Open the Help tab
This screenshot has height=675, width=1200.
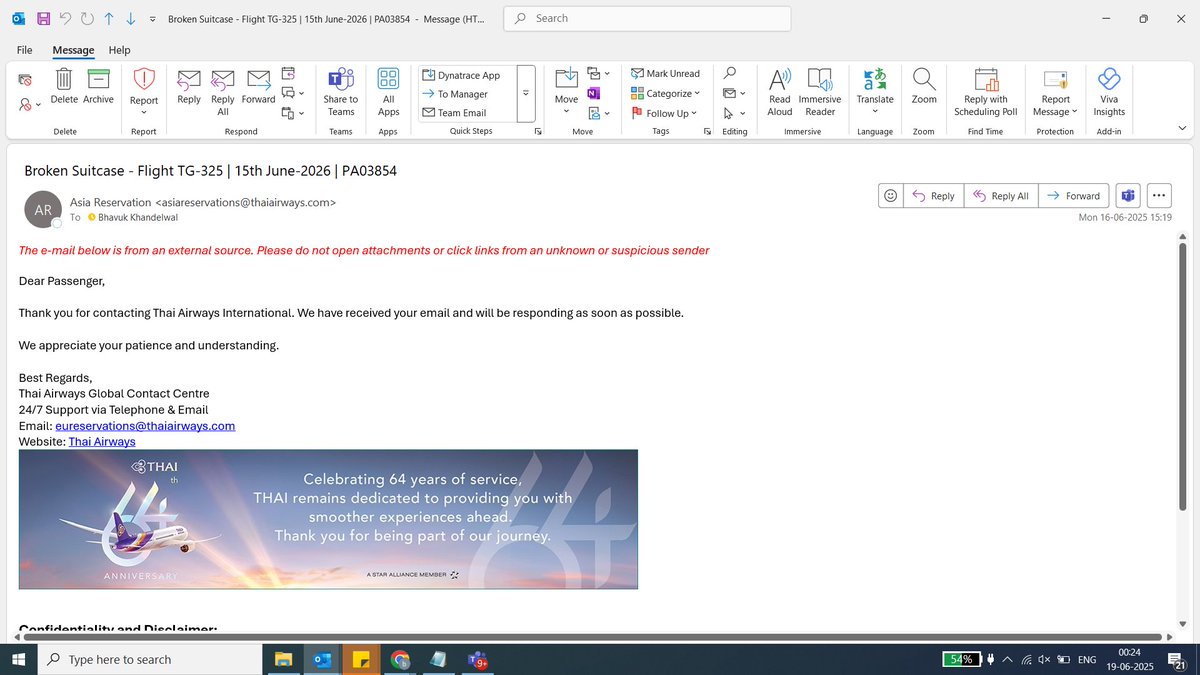point(120,50)
